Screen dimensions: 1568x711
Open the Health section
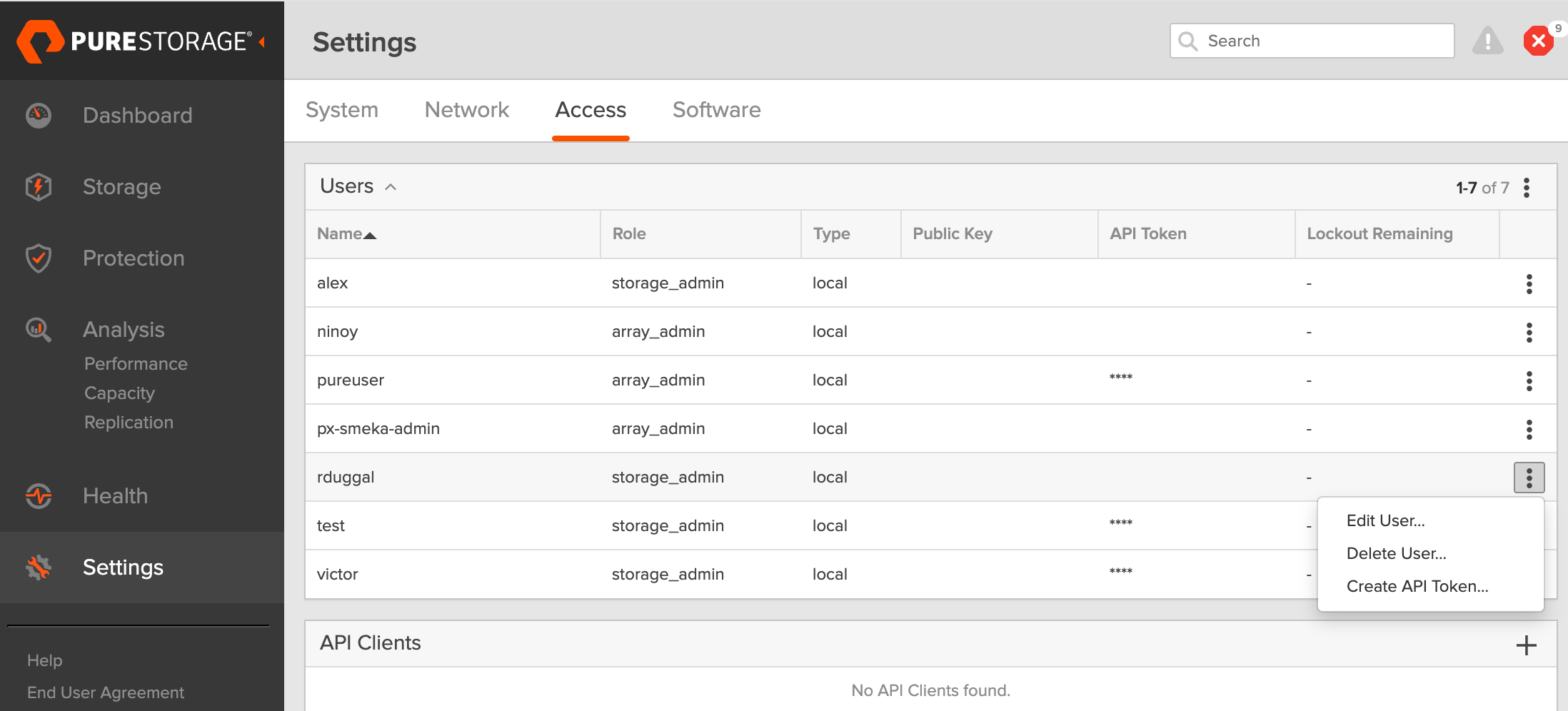(x=37, y=495)
